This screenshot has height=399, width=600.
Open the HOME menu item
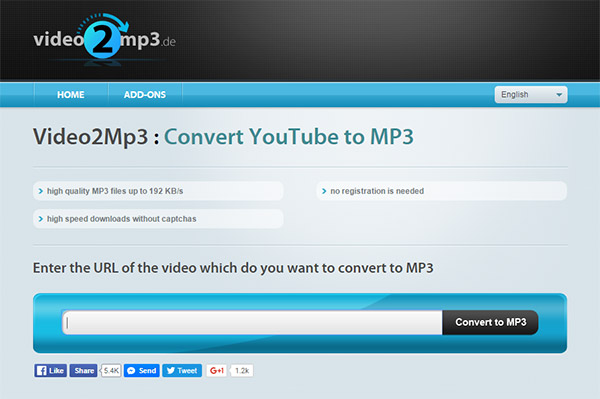[71, 94]
